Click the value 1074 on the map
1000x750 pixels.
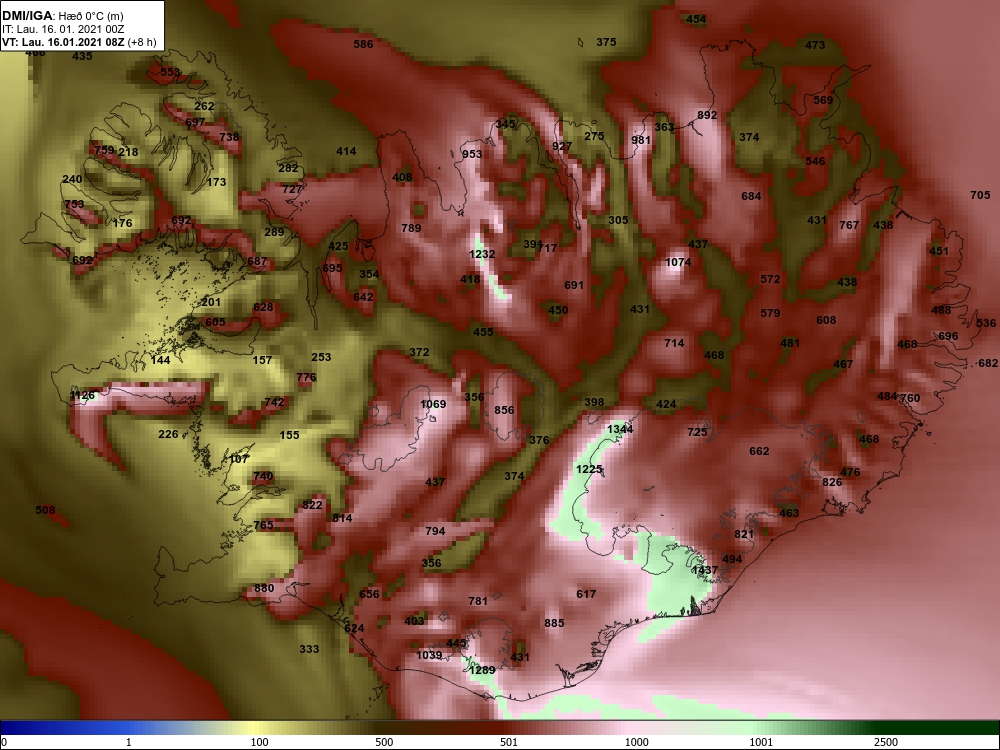[x=678, y=262]
